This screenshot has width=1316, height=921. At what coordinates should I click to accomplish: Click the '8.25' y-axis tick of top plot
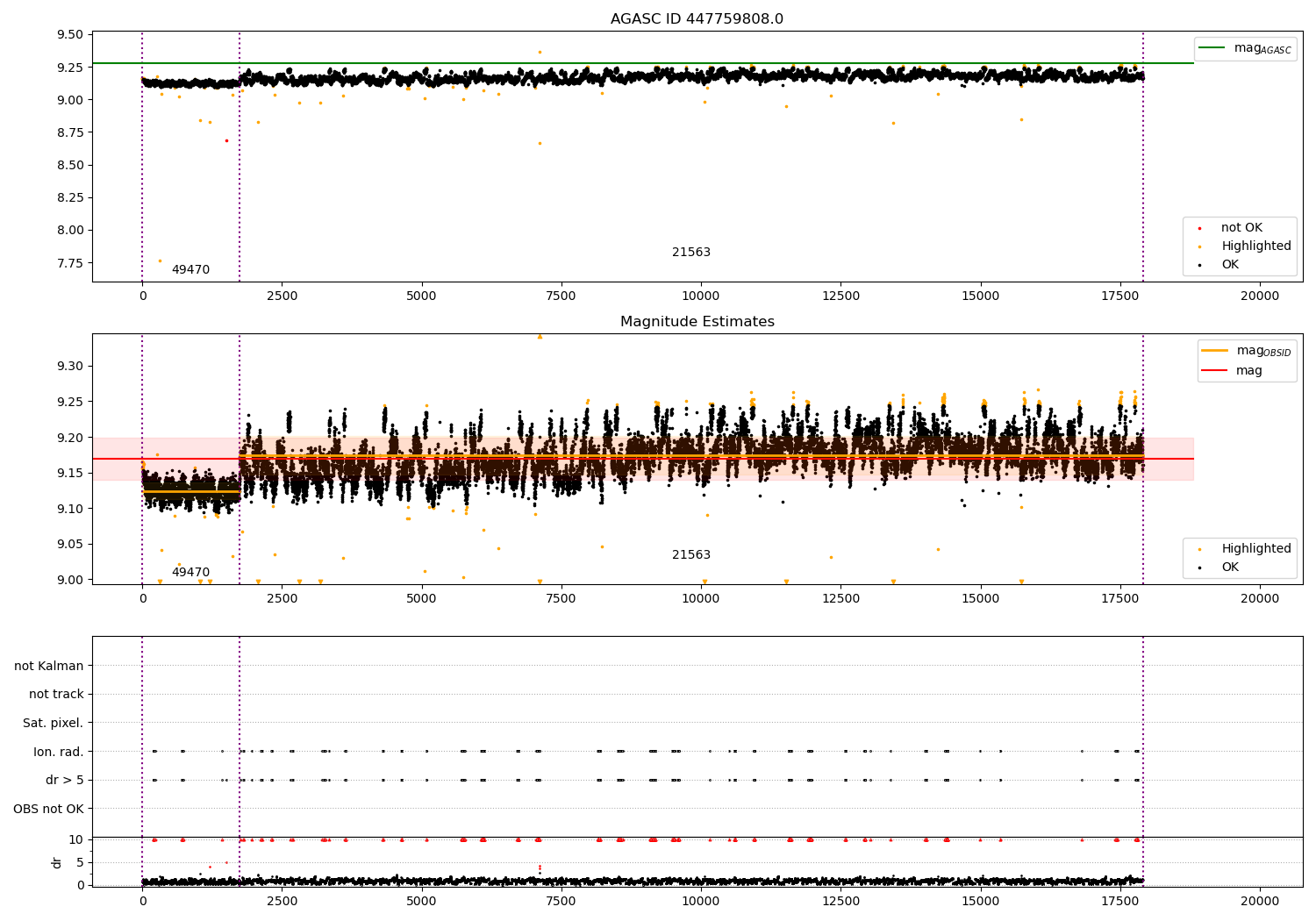pyautogui.click(x=70, y=197)
